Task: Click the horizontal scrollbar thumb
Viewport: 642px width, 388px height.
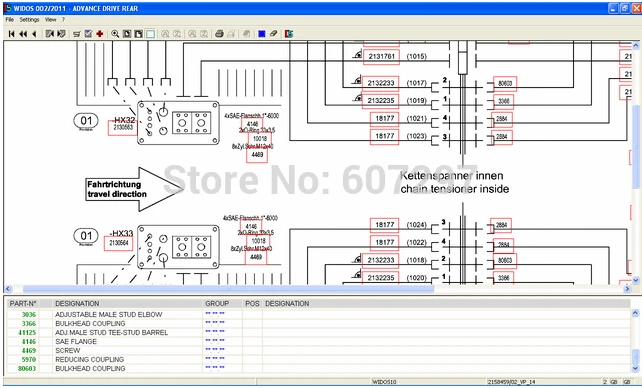Action: coord(228,289)
